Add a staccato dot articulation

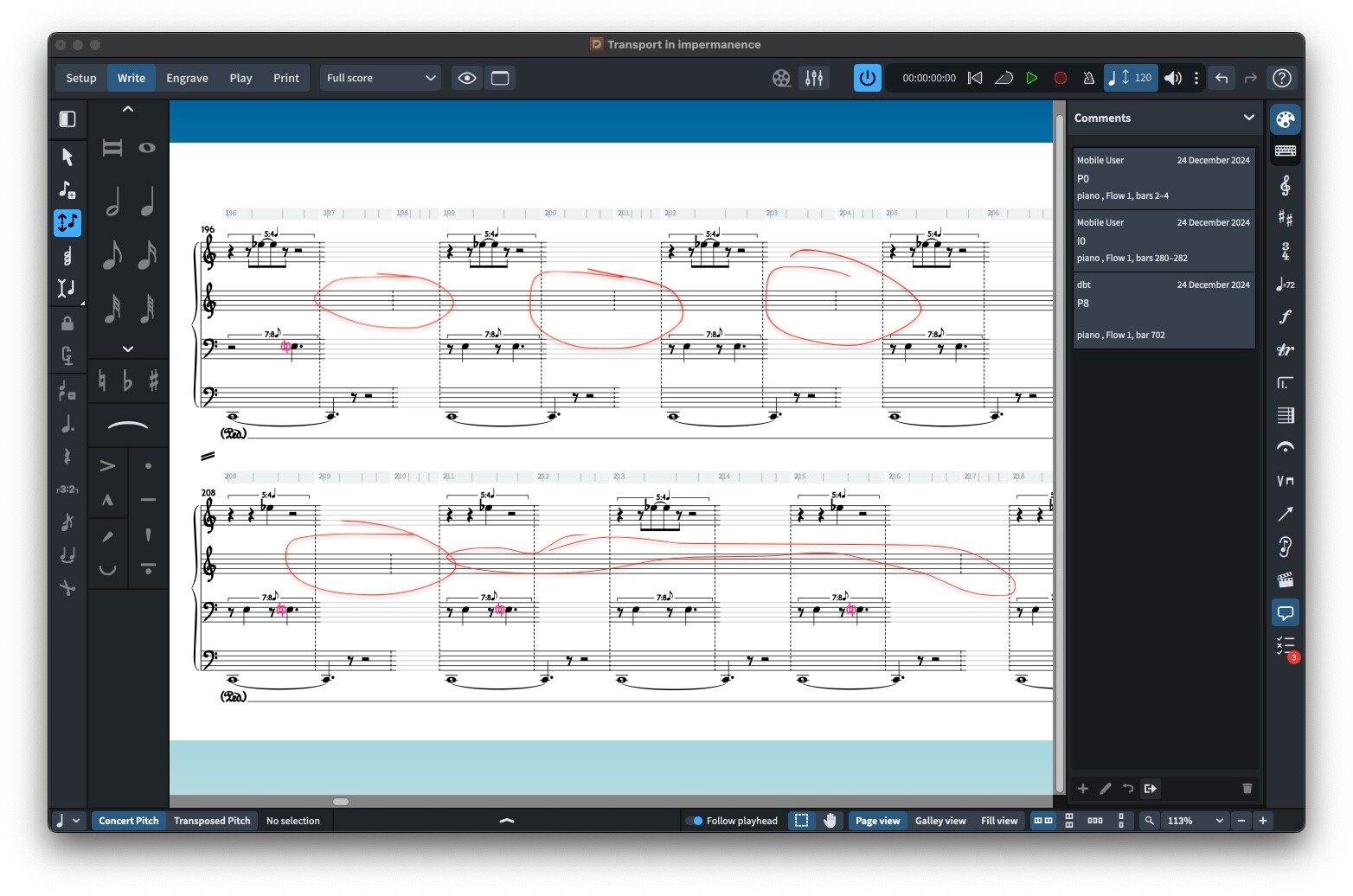click(149, 466)
